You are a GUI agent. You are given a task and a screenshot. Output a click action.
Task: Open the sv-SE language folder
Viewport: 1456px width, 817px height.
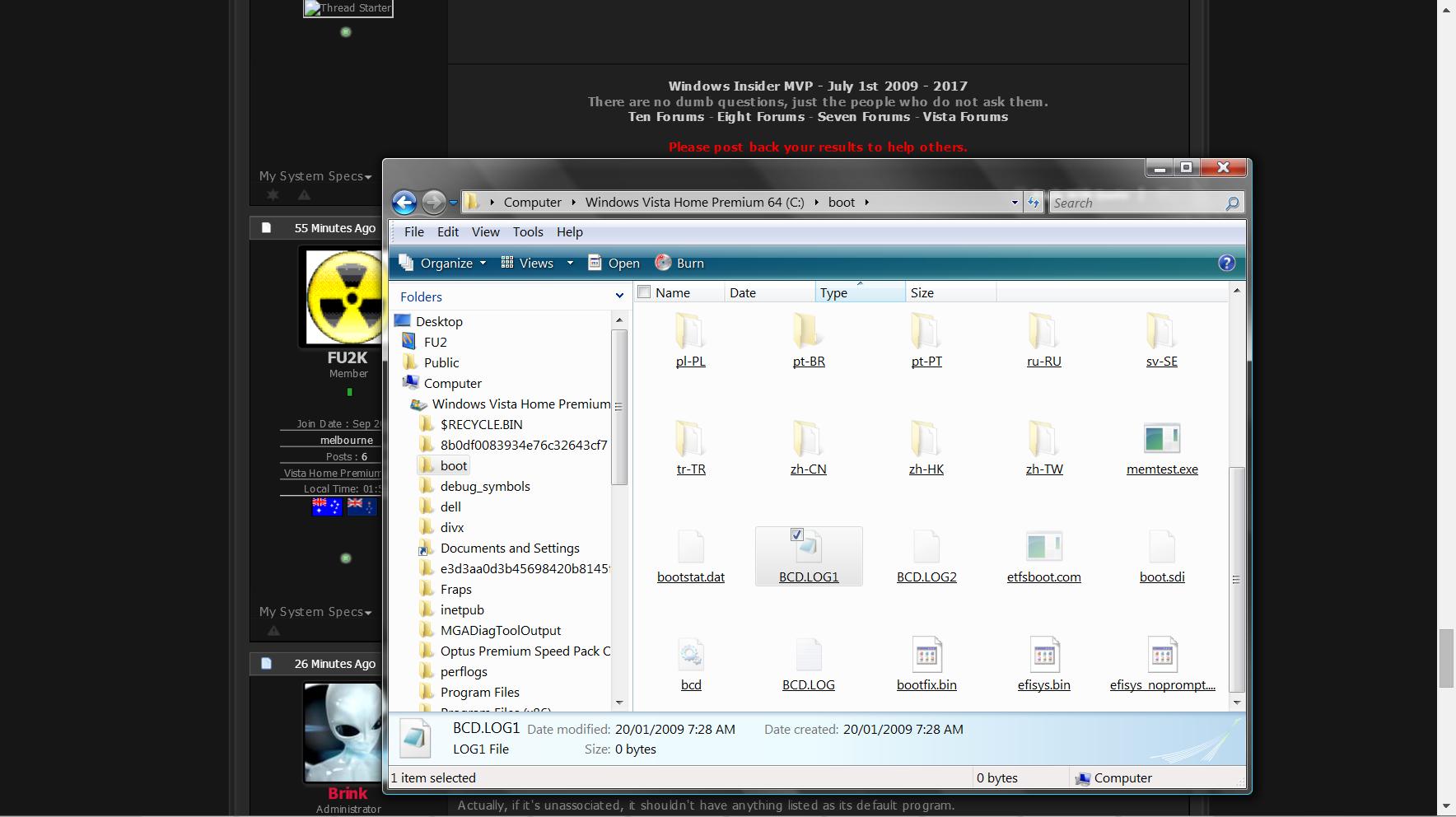click(1162, 330)
